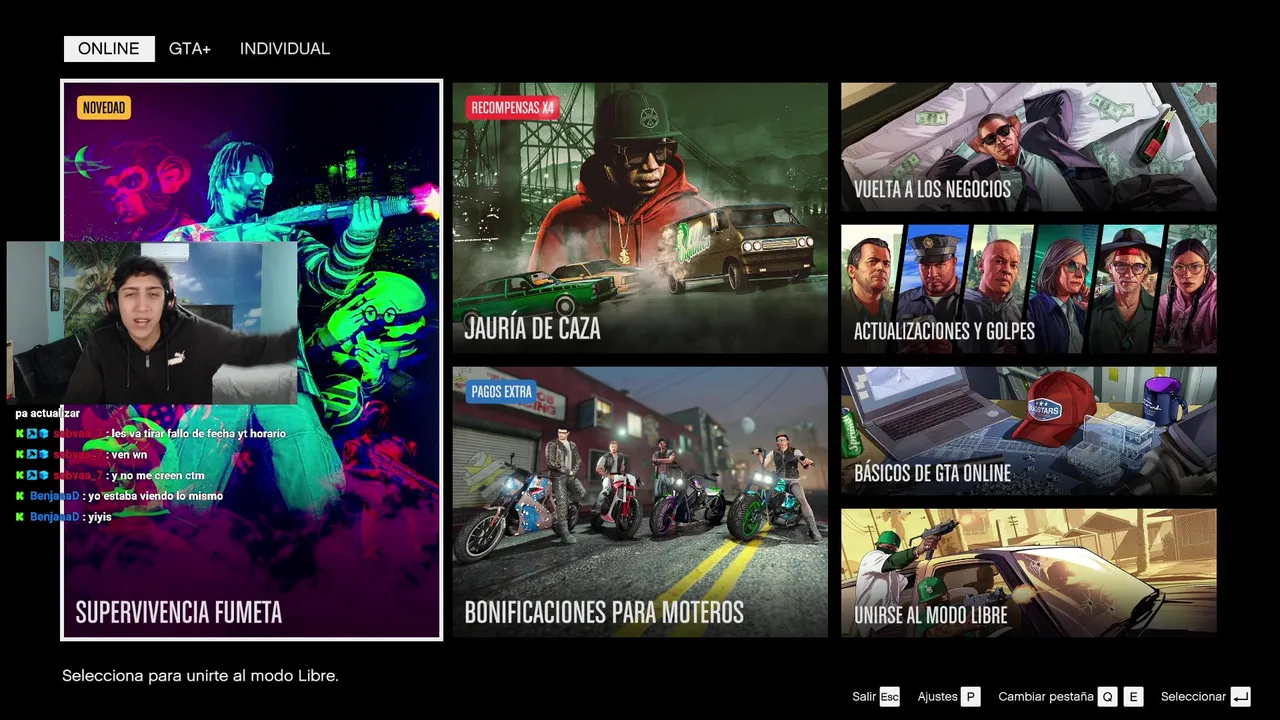
Task: Open the Bonificaciones para Moteros tile
Action: (x=640, y=502)
